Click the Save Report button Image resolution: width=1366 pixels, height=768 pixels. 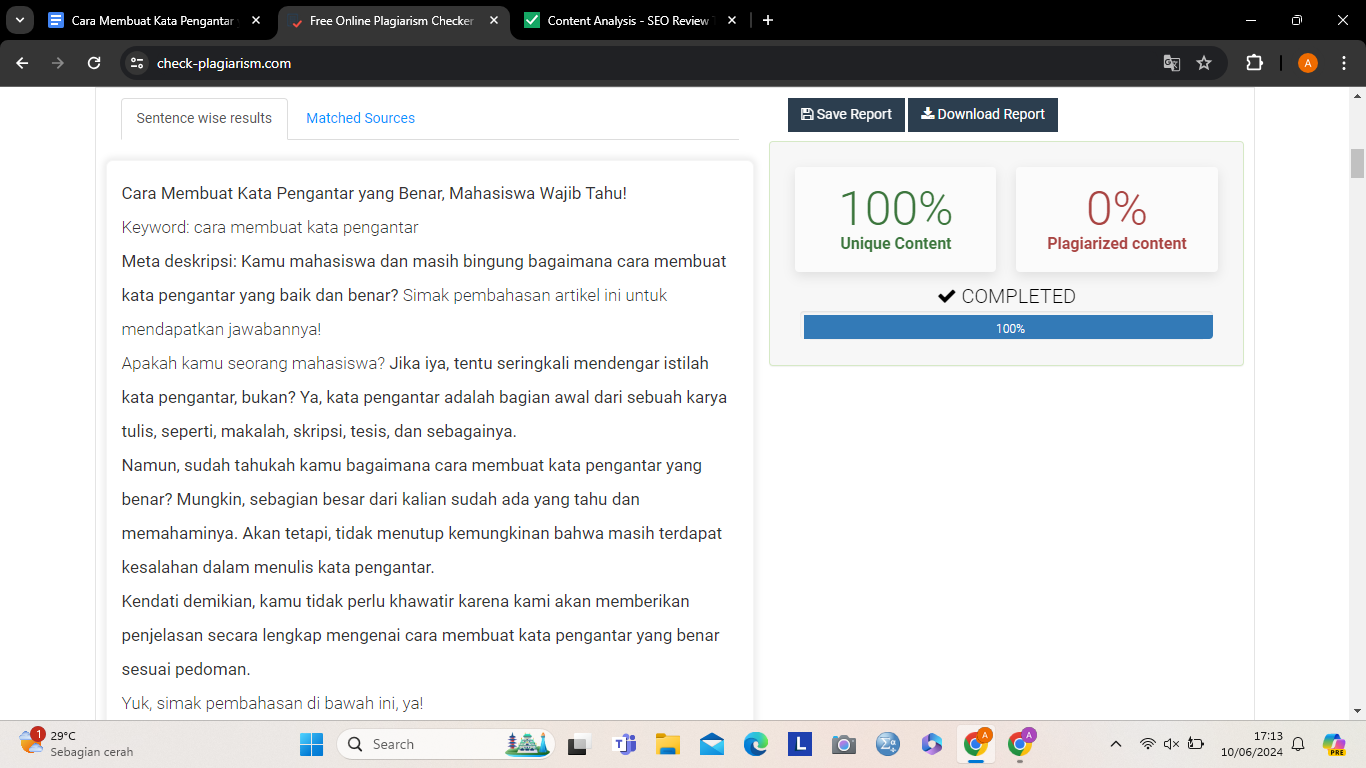pyautogui.click(x=846, y=114)
